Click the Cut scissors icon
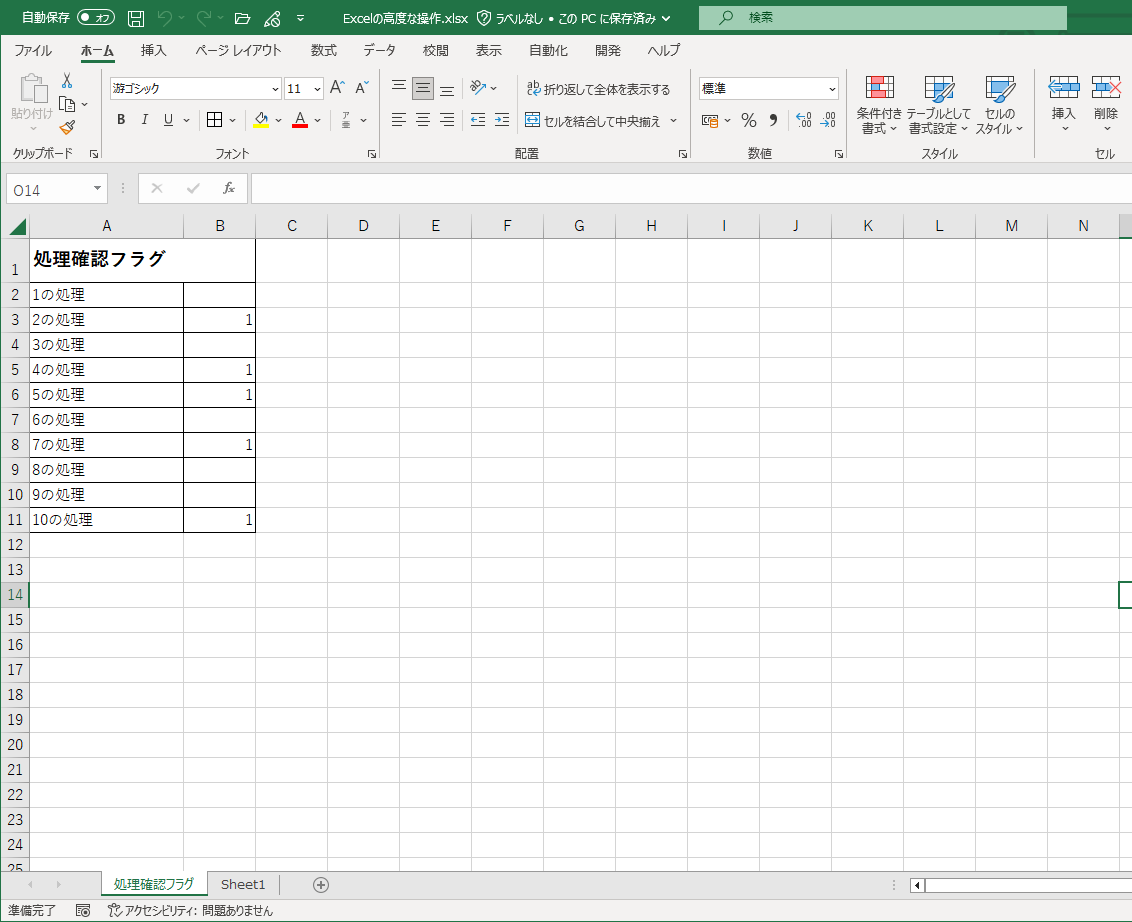1132x922 pixels. pyautogui.click(x=67, y=81)
